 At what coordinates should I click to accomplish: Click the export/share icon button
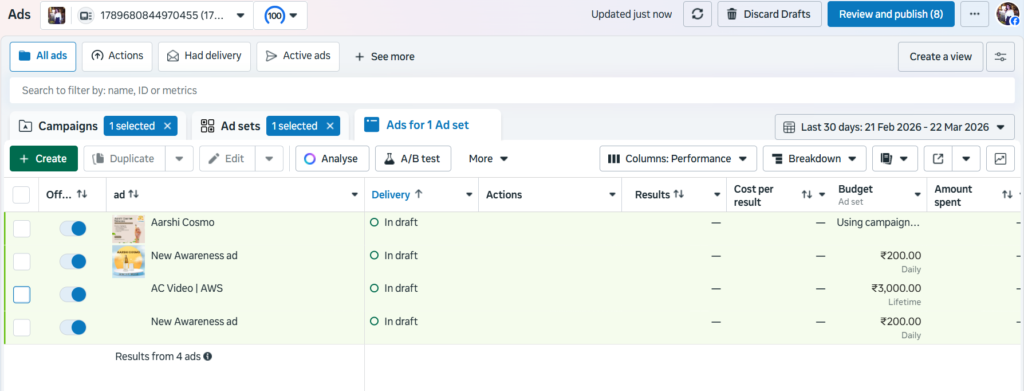(x=938, y=159)
